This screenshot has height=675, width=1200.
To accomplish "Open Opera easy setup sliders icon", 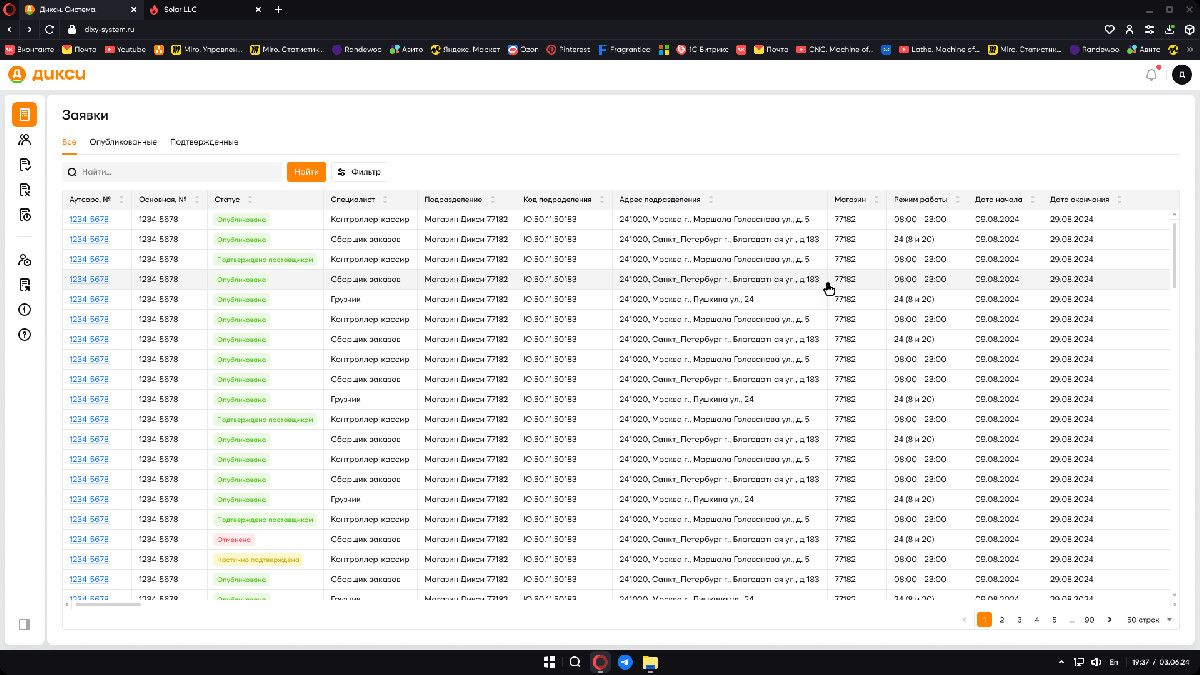I will coord(1149,29).
